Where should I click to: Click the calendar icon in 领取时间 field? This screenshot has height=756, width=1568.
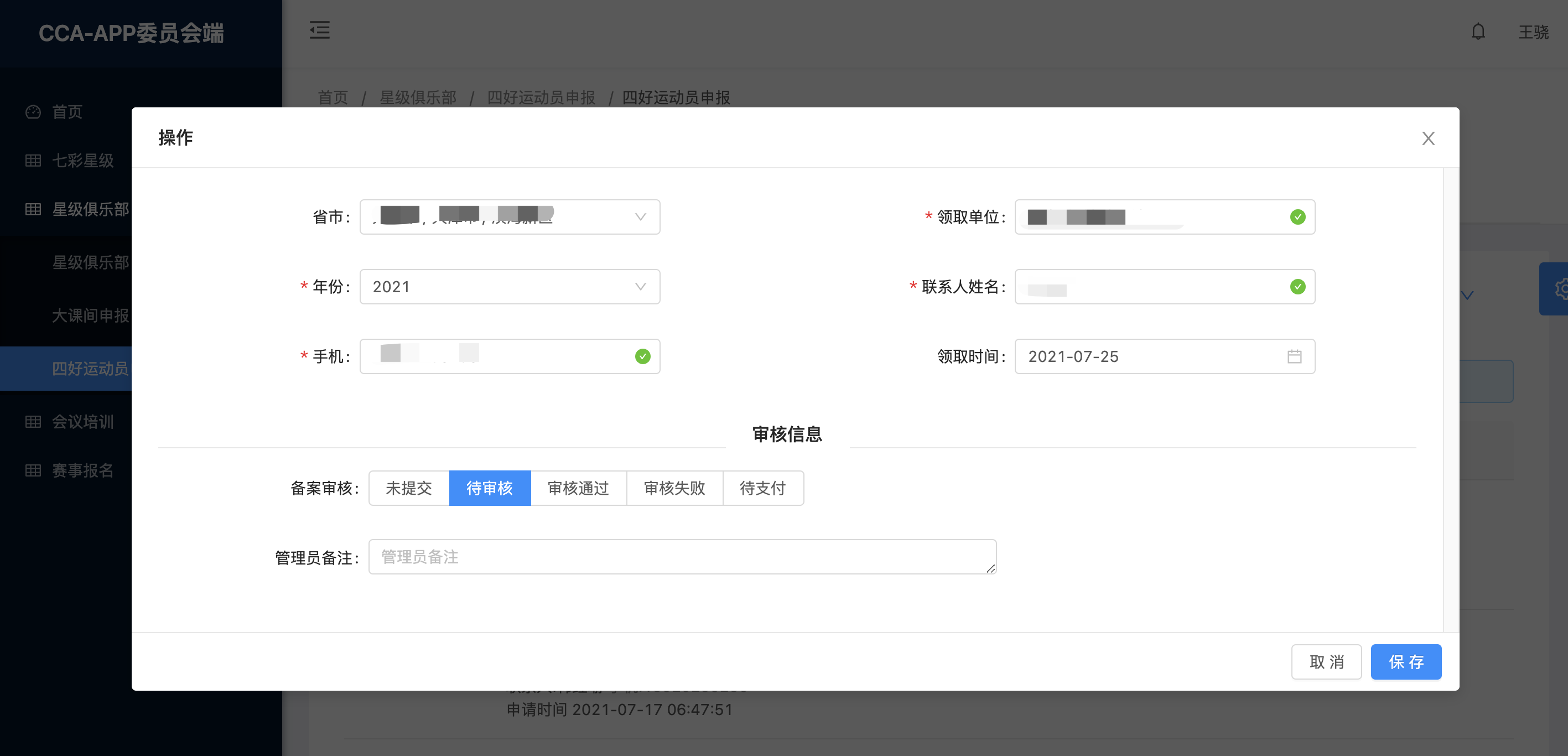1295,357
